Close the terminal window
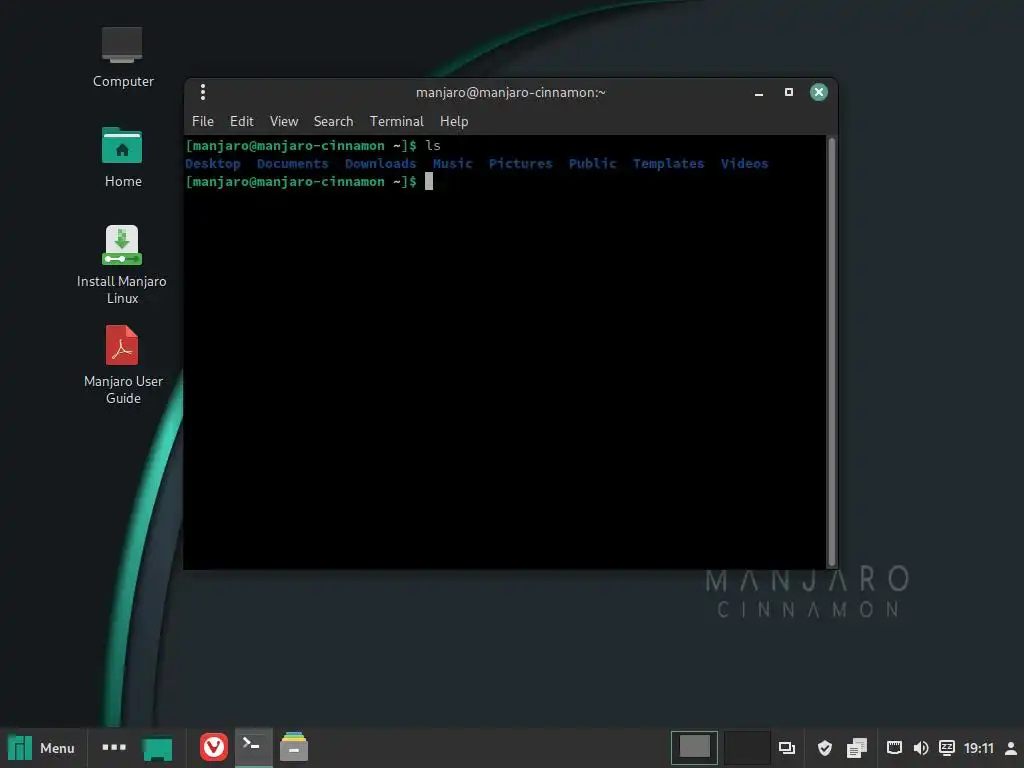Image resolution: width=1024 pixels, height=768 pixels. click(819, 92)
